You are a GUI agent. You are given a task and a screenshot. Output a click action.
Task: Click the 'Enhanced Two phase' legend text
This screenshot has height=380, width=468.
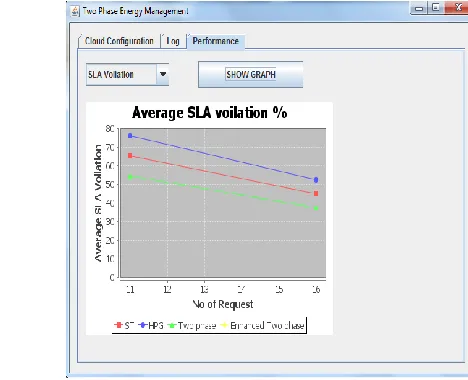(267, 325)
